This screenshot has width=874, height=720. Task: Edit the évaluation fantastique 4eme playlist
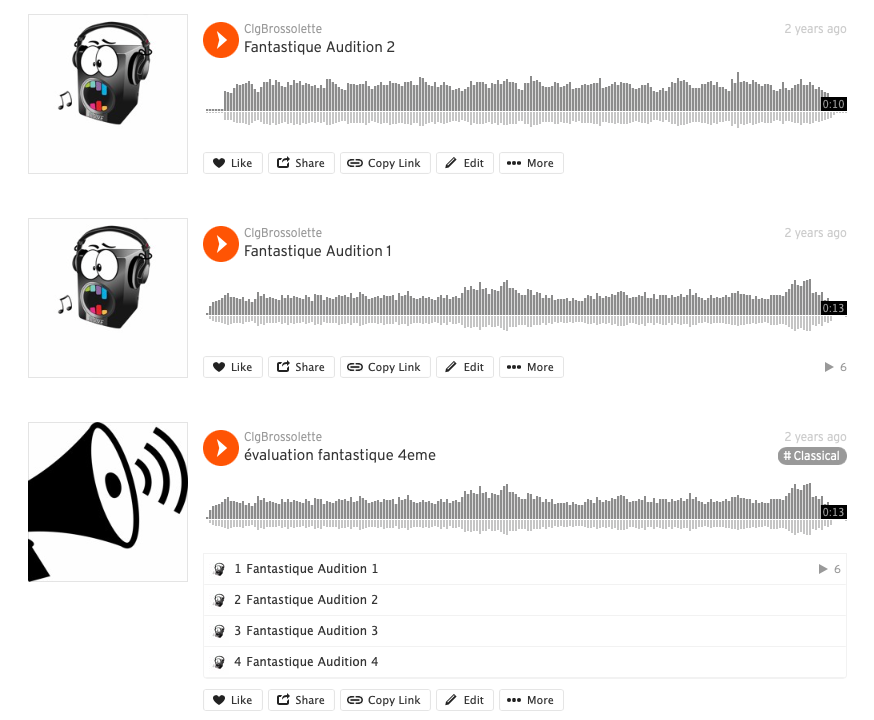(465, 700)
